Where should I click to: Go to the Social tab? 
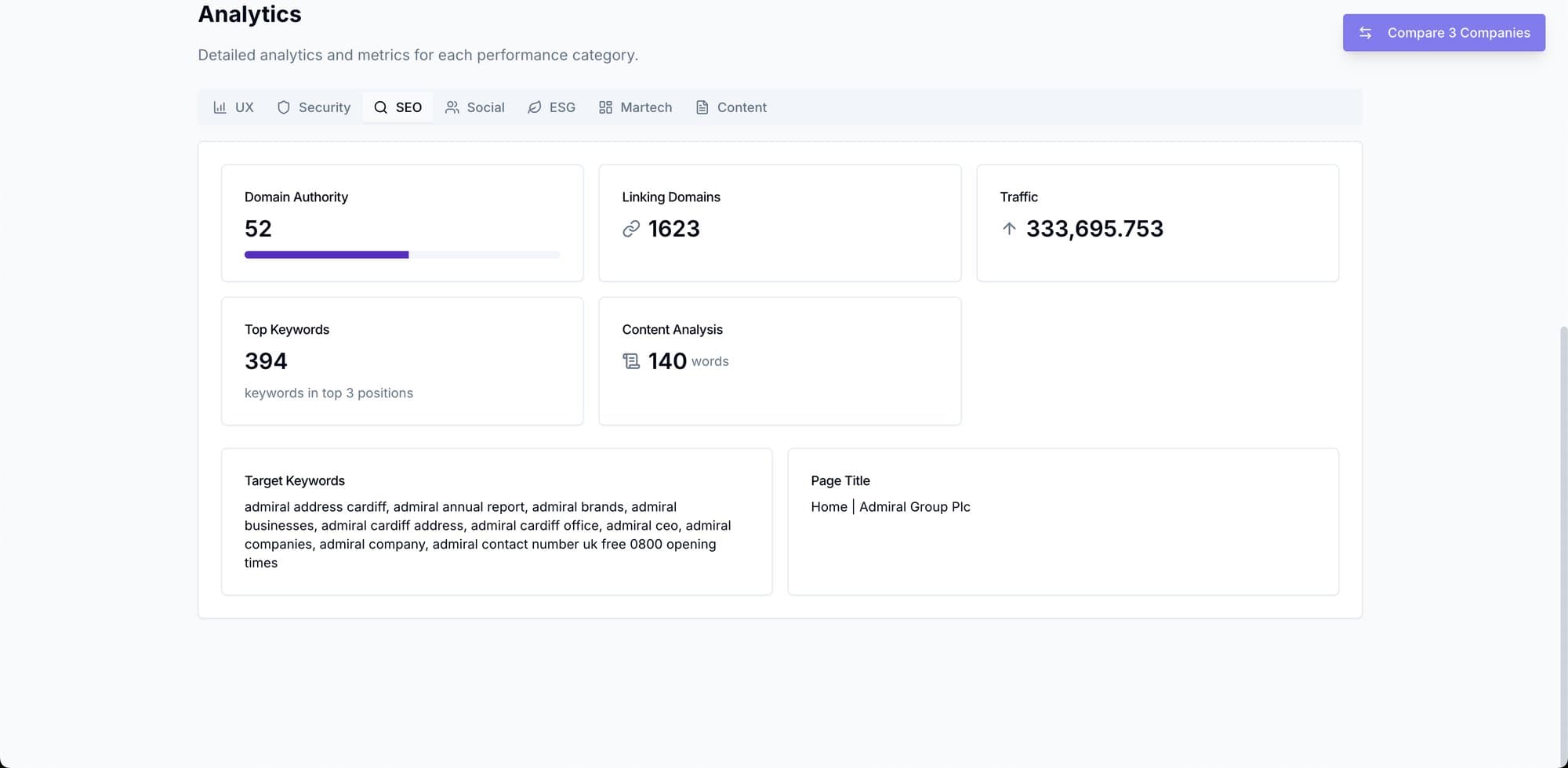(475, 107)
